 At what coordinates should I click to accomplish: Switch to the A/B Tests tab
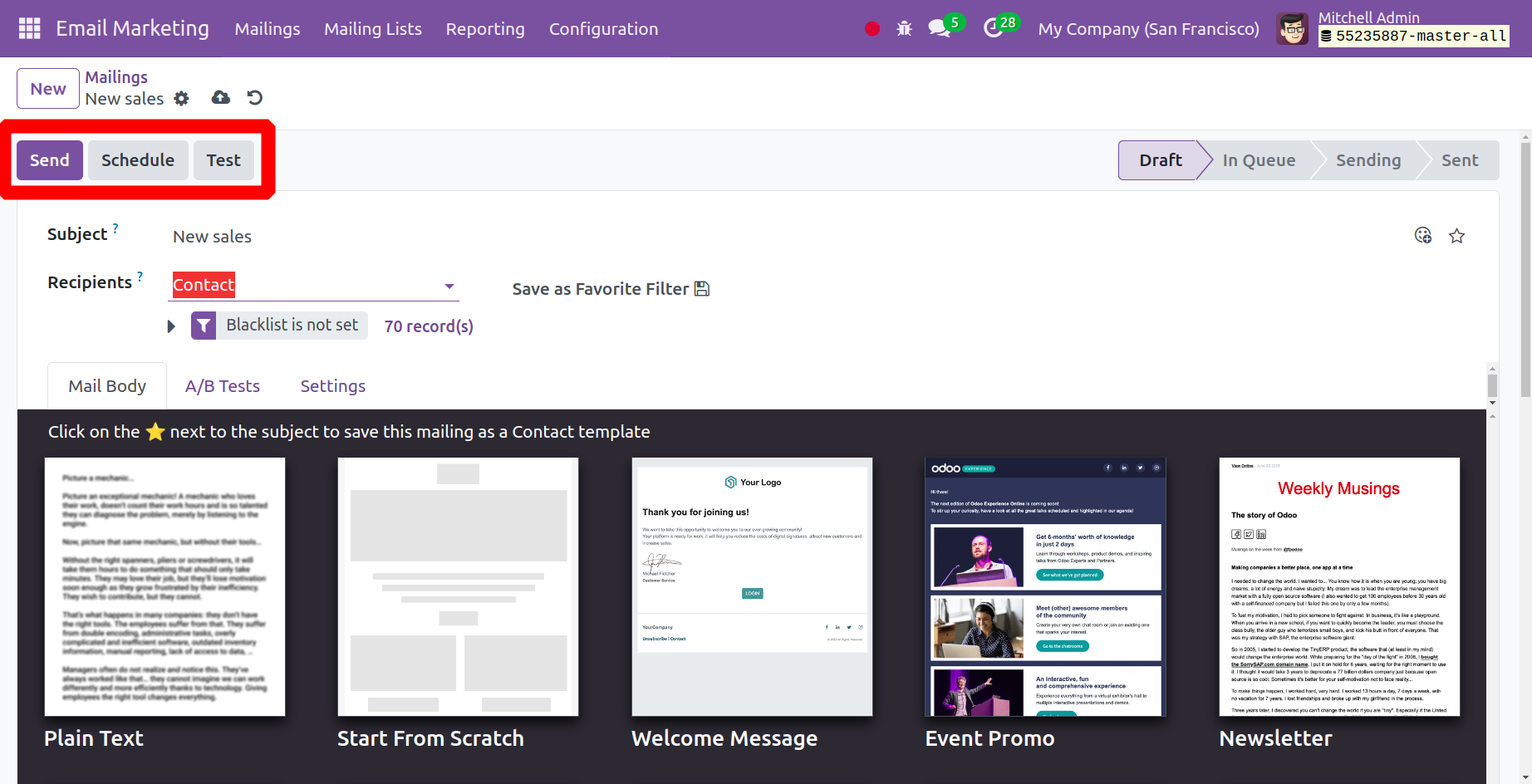[x=222, y=386]
